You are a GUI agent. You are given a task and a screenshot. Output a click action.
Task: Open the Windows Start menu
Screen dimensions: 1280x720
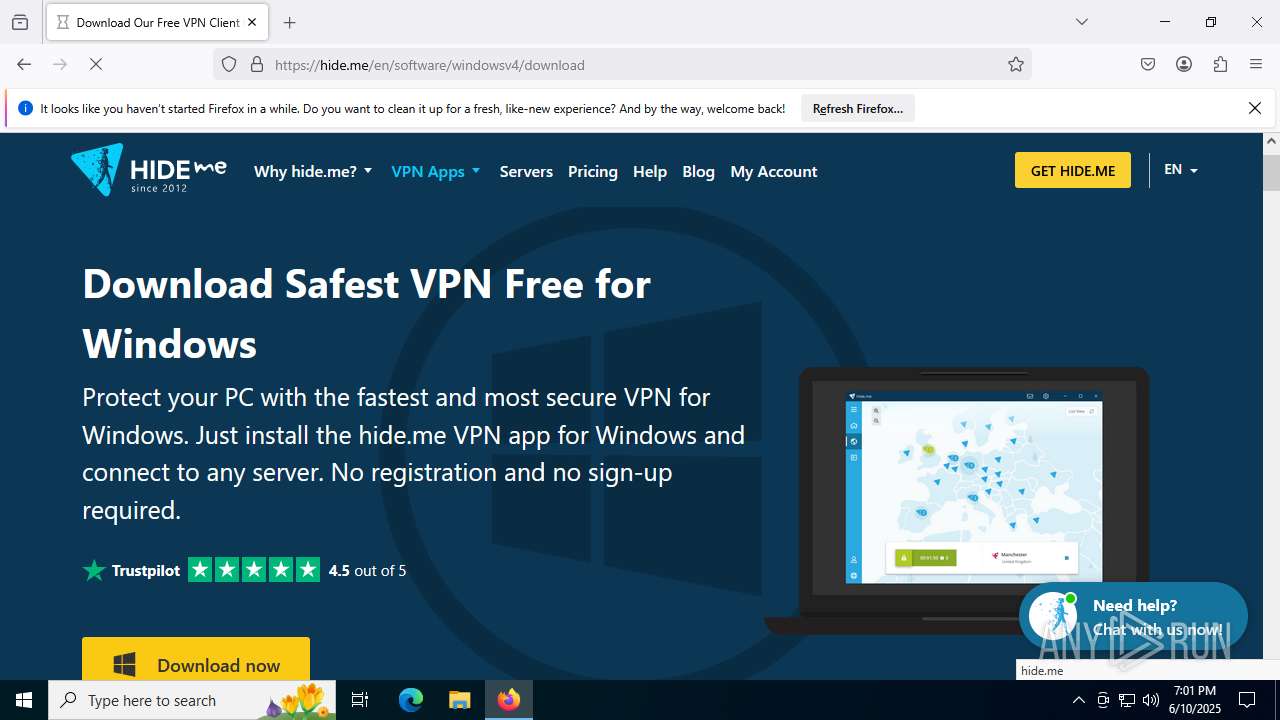(x=24, y=700)
